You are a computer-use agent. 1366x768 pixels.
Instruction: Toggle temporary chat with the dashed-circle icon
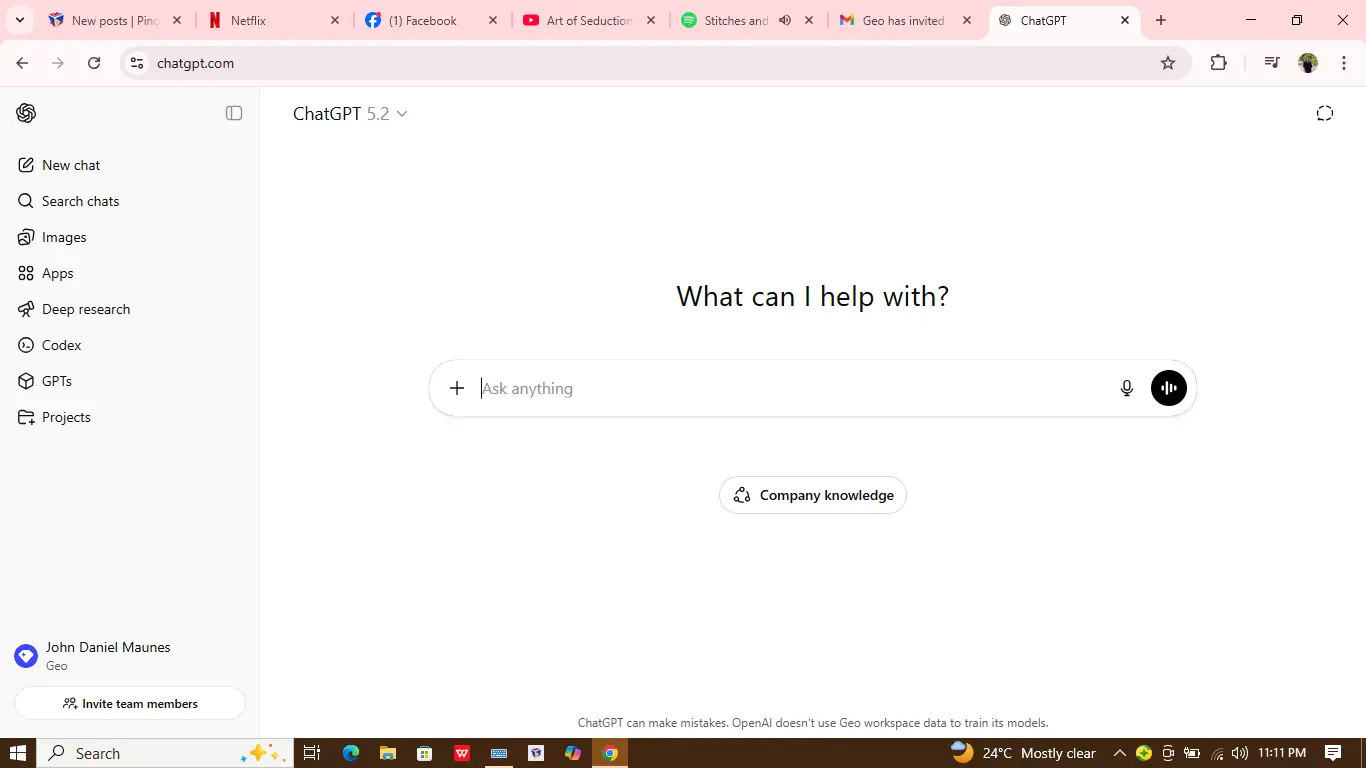click(1325, 113)
